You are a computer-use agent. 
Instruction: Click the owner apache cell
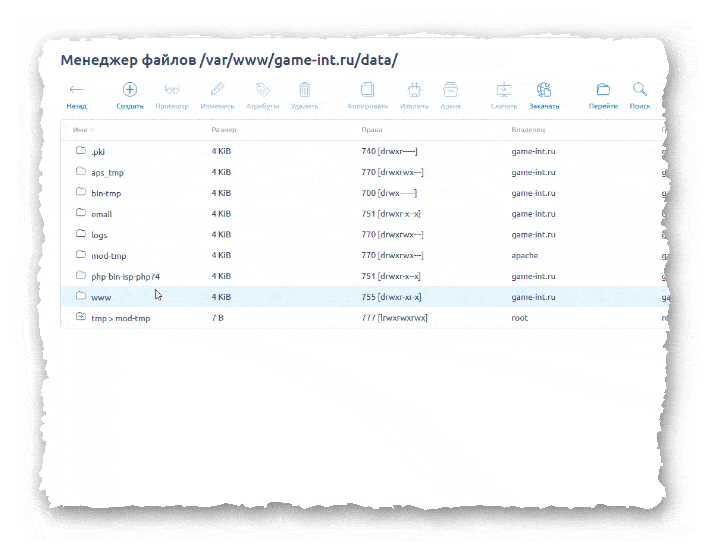click(x=524, y=255)
